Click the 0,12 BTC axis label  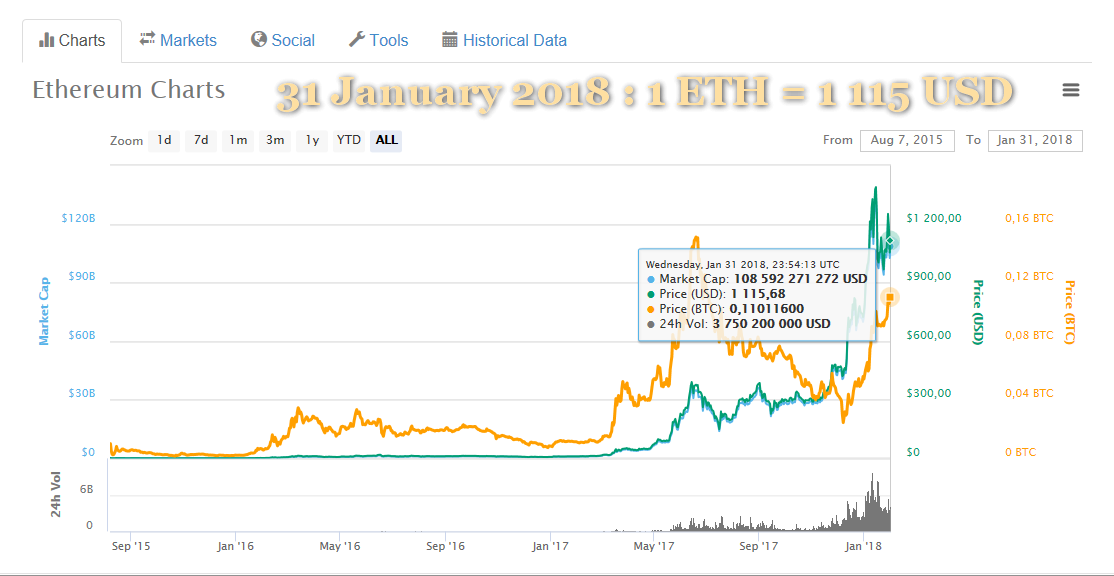coord(1029,276)
